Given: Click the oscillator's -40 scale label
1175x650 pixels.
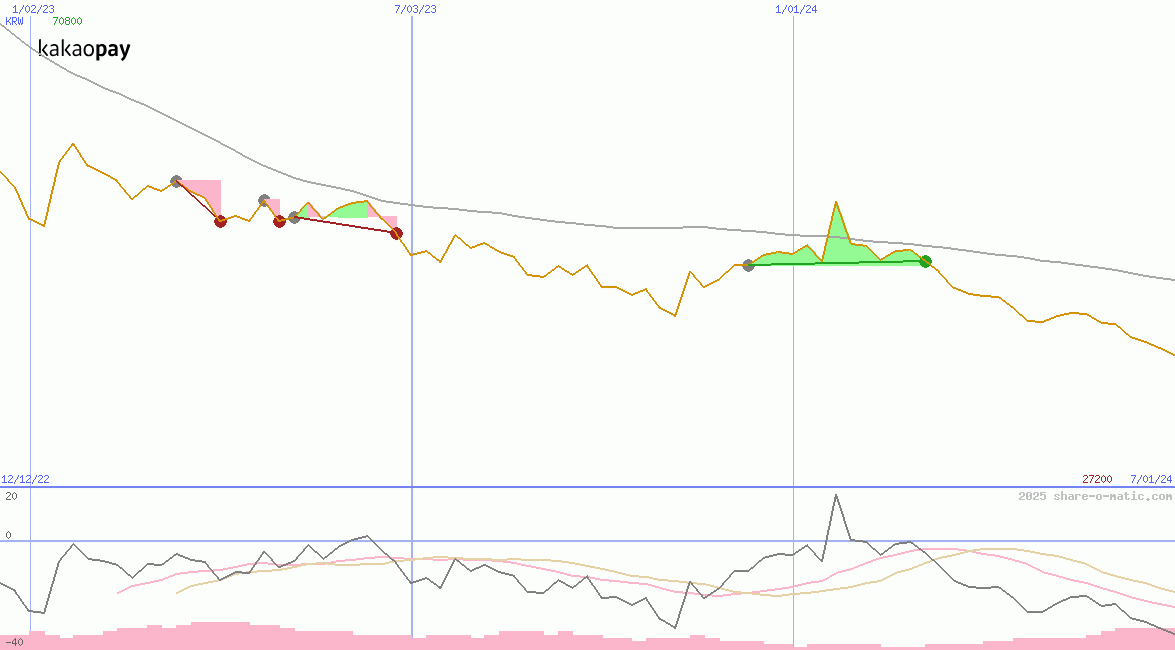Looking at the screenshot, I should click(13, 642).
